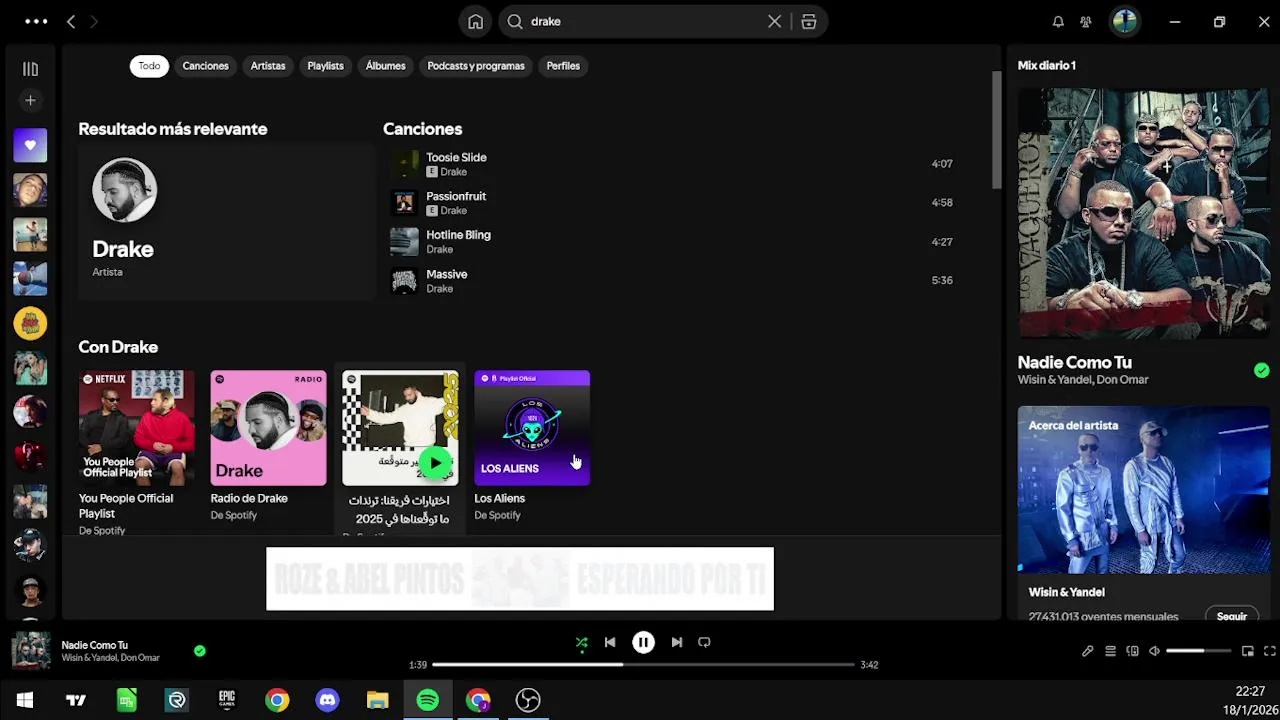Select the Todo filter chip
The image size is (1280, 720).
click(x=149, y=66)
